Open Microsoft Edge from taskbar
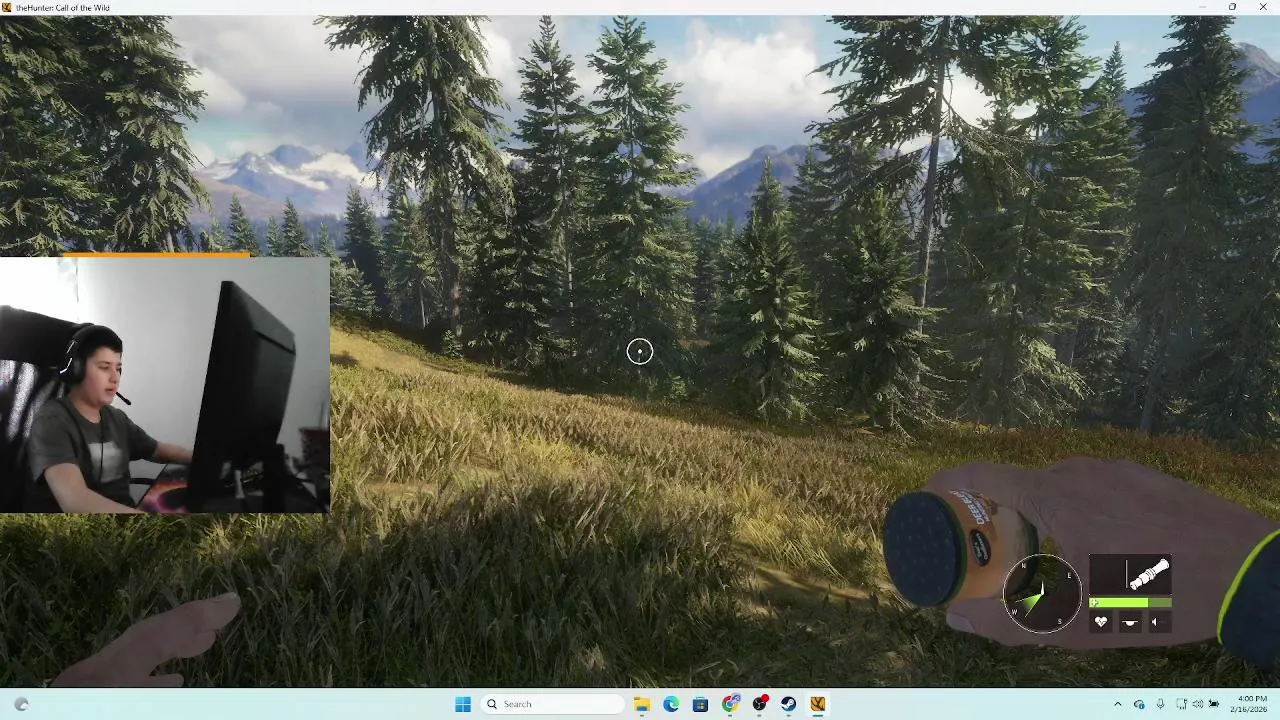 point(671,704)
